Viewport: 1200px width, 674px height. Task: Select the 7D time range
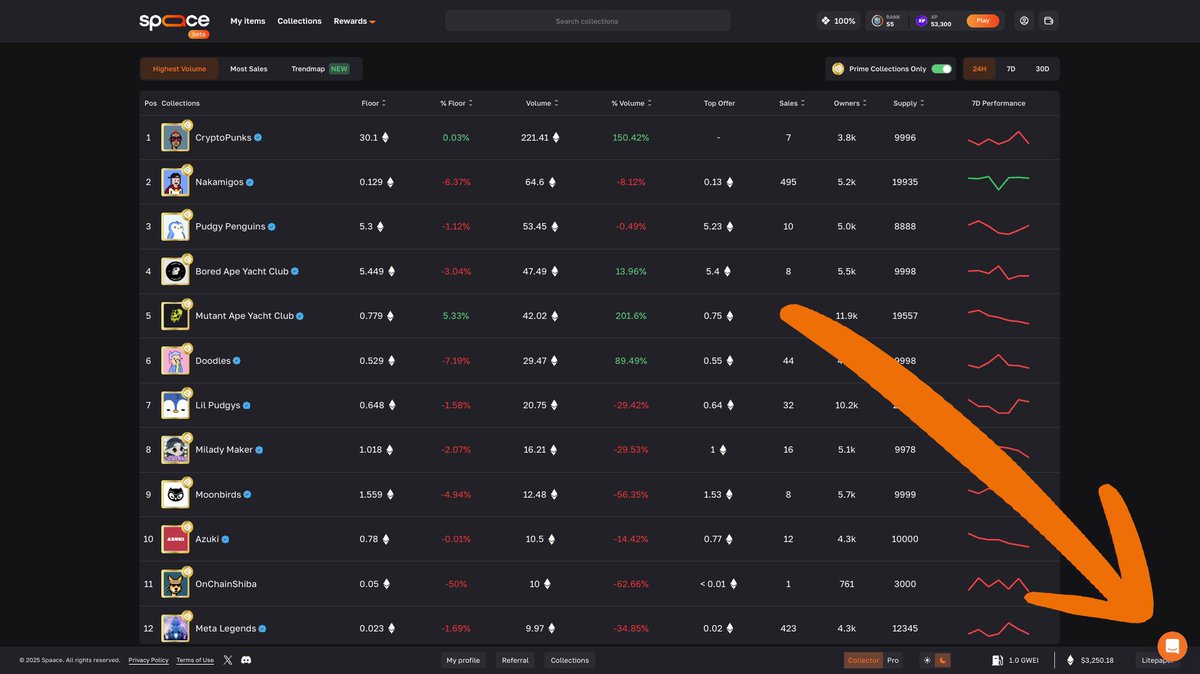1011,69
